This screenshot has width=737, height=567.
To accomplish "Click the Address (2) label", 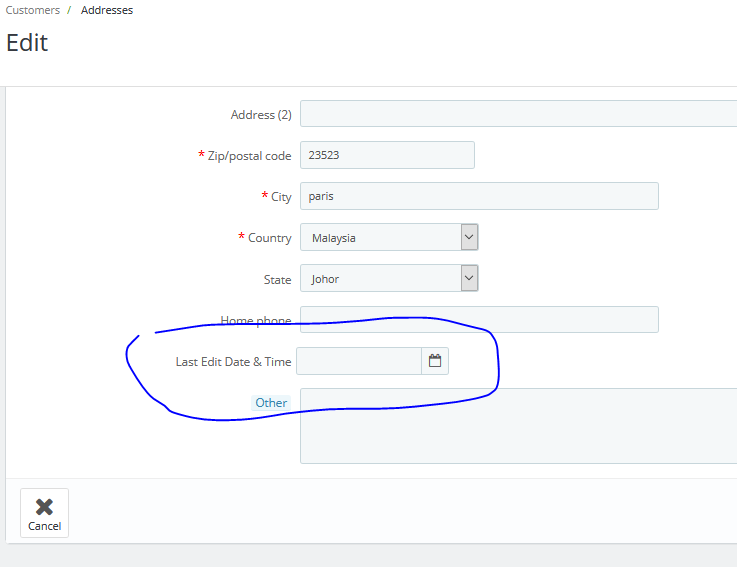I will pyautogui.click(x=261, y=115).
